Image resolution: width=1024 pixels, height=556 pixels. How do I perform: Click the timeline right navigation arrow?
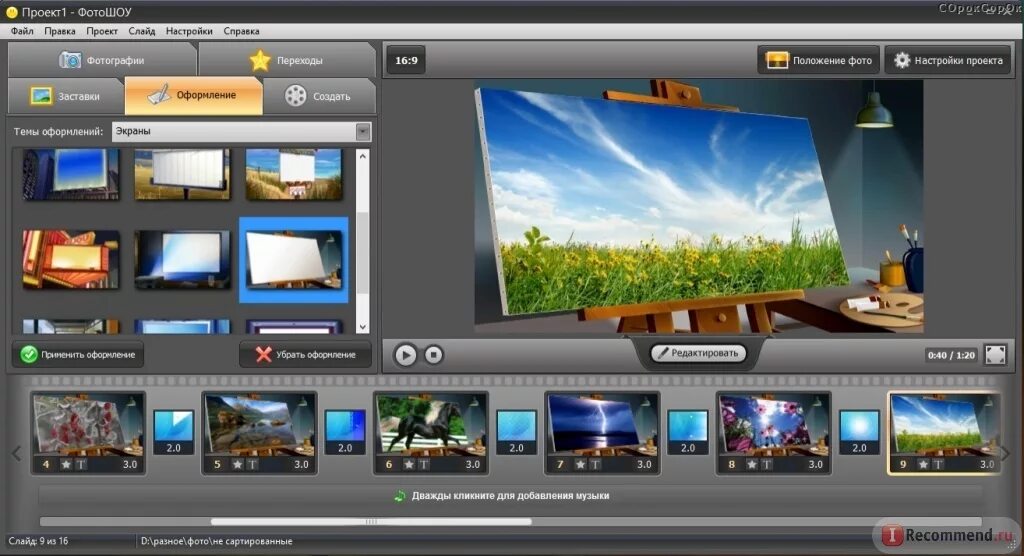[x=1006, y=452]
